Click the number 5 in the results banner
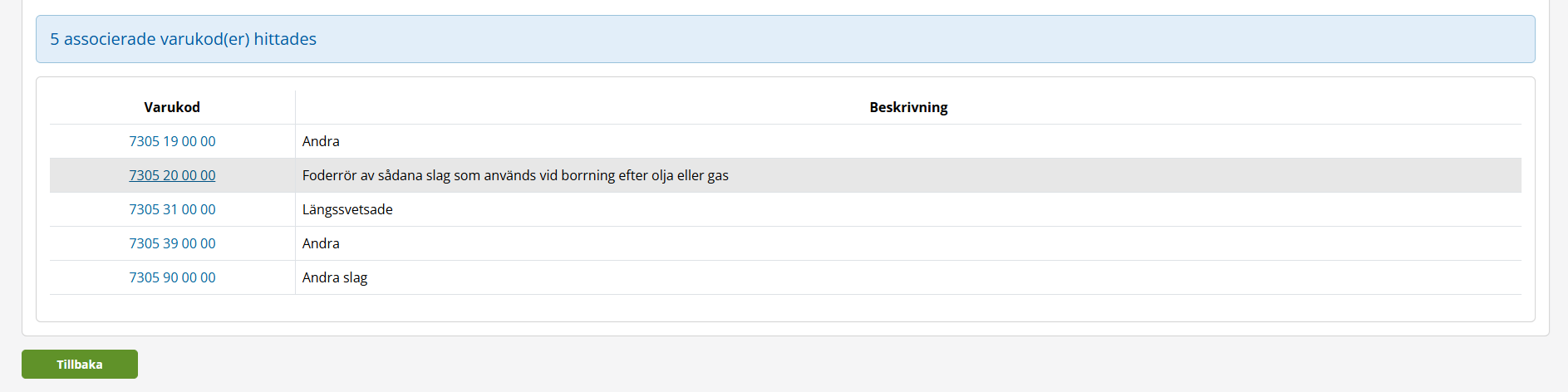The image size is (1568, 392). (x=55, y=39)
